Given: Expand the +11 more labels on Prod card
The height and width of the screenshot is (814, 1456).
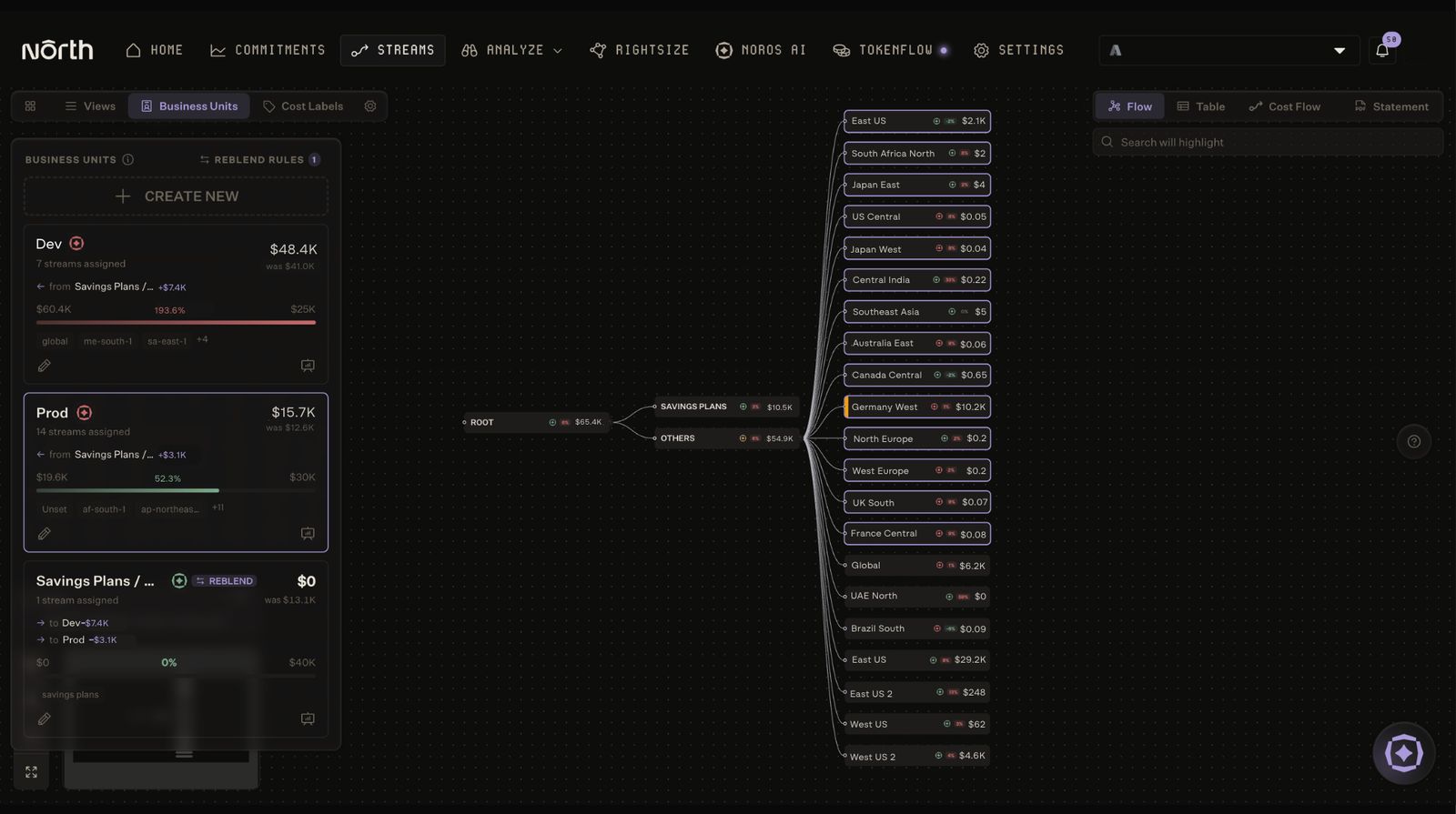Looking at the screenshot, I should point(217,507).
